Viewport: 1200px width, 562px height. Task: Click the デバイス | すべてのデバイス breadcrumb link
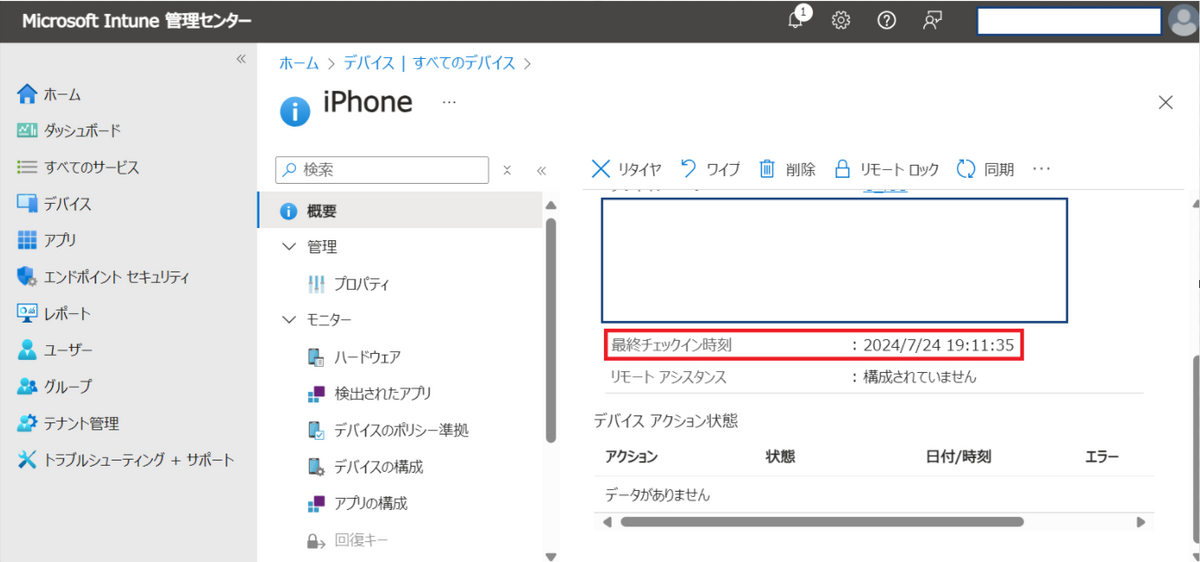(x=429, y=63)
